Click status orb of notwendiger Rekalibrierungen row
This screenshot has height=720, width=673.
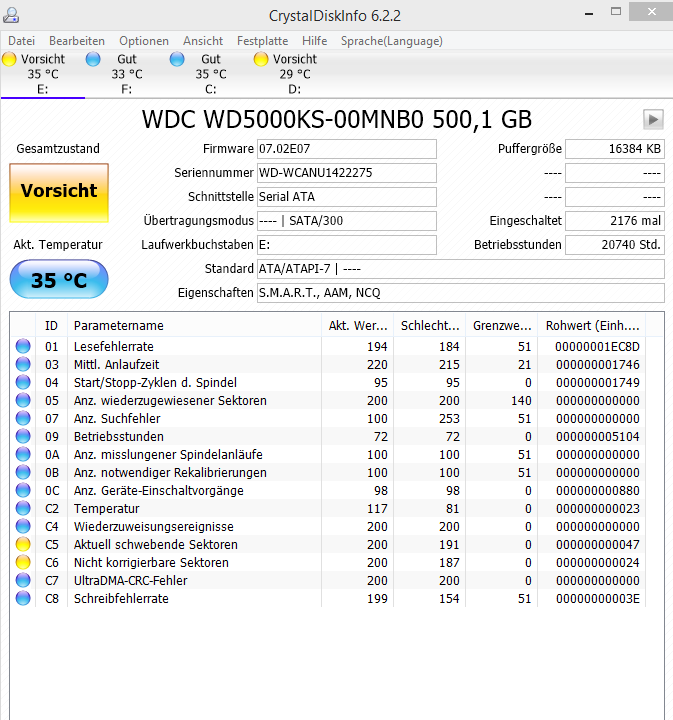(23, 472)
